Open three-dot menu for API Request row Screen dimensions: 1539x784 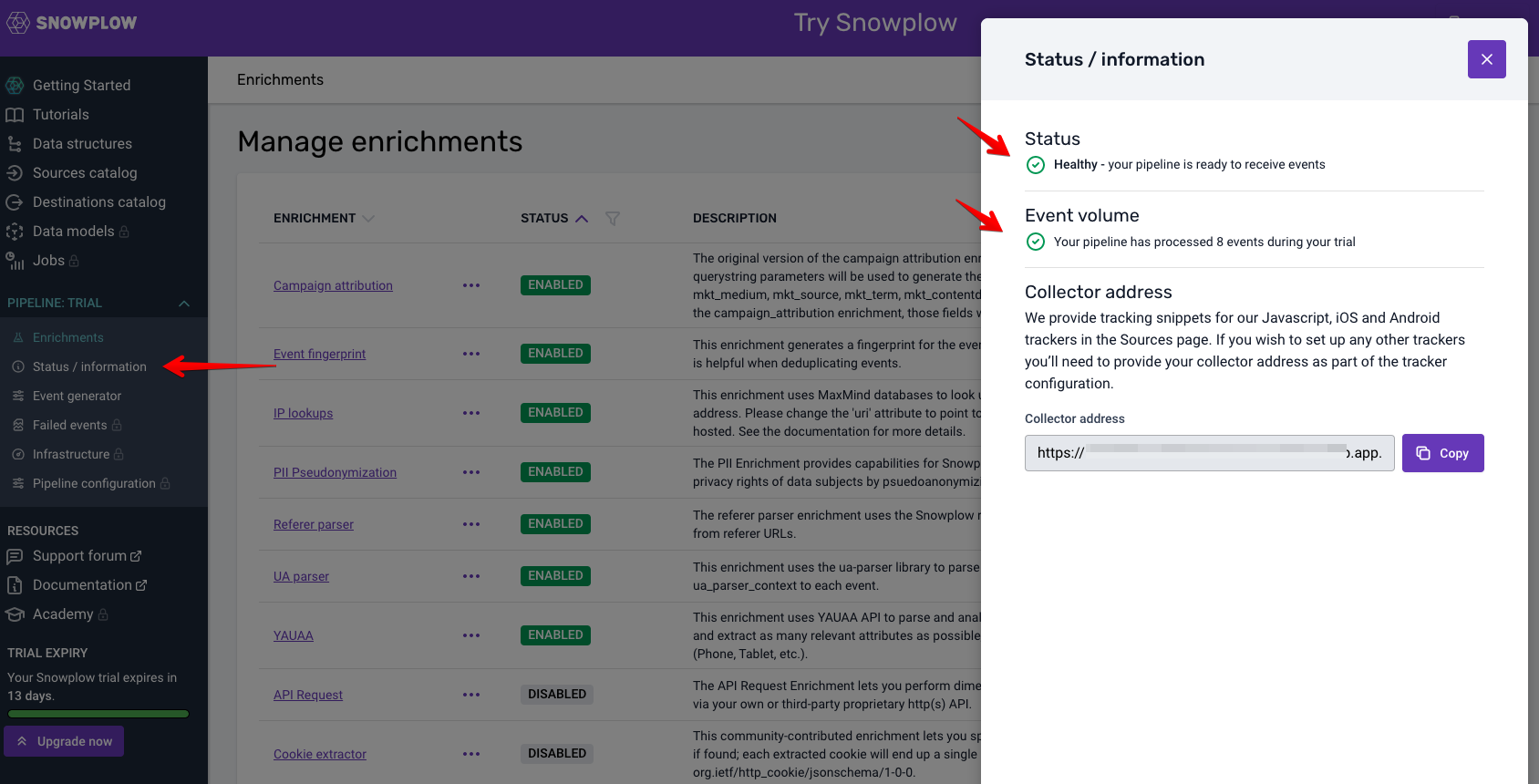coord(471,695)
